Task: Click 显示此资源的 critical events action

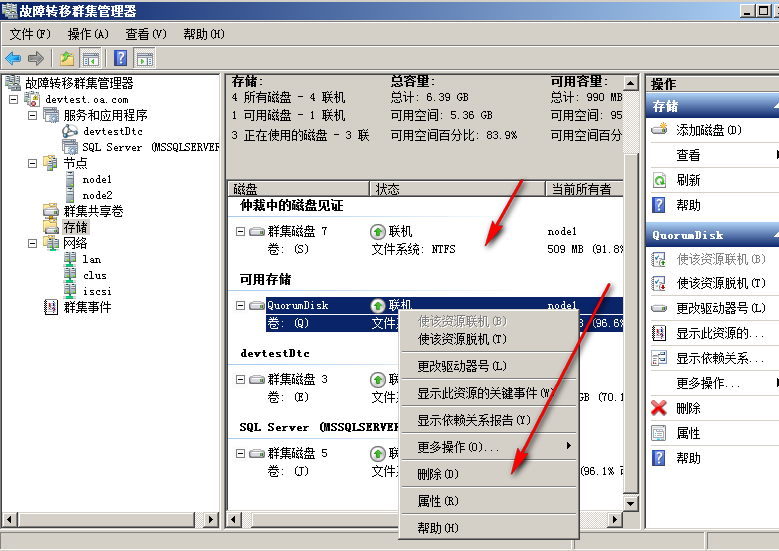Action: coord(720,333)
